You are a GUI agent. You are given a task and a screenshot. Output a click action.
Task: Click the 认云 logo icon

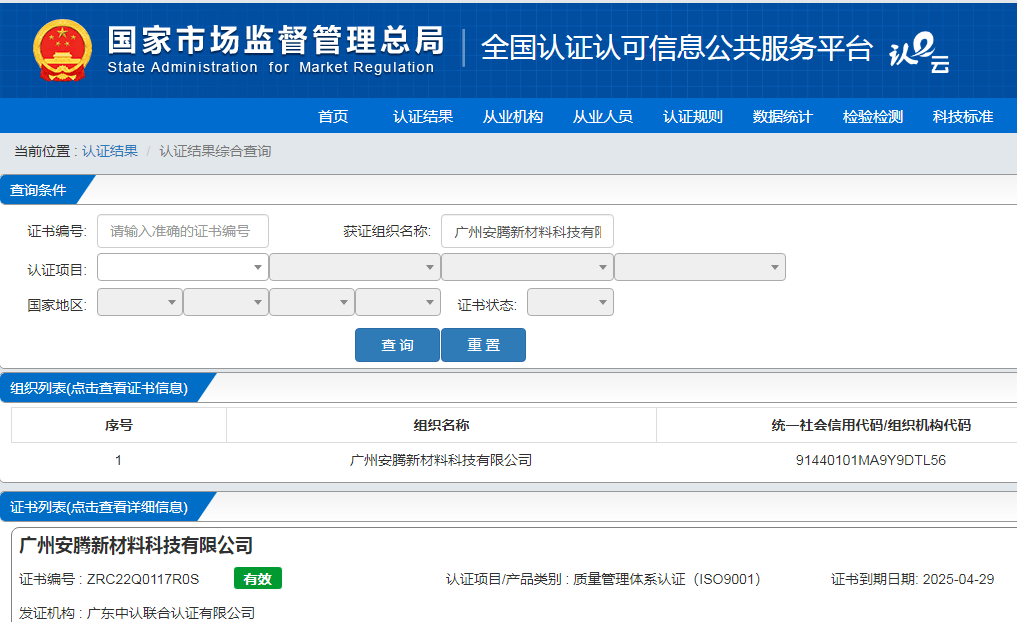919,52
